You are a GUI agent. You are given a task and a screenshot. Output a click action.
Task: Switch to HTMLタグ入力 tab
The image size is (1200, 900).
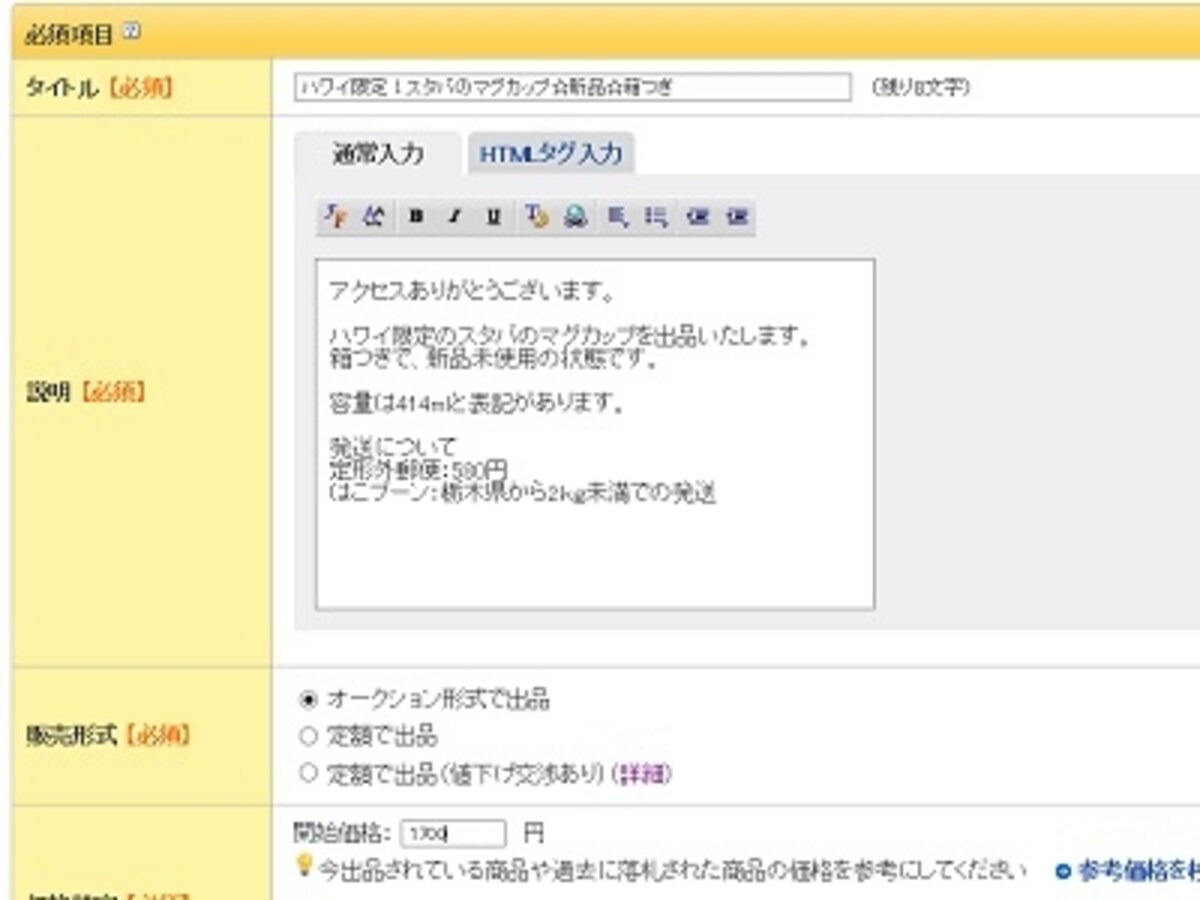pyautogui.click(x=551, y=154)
